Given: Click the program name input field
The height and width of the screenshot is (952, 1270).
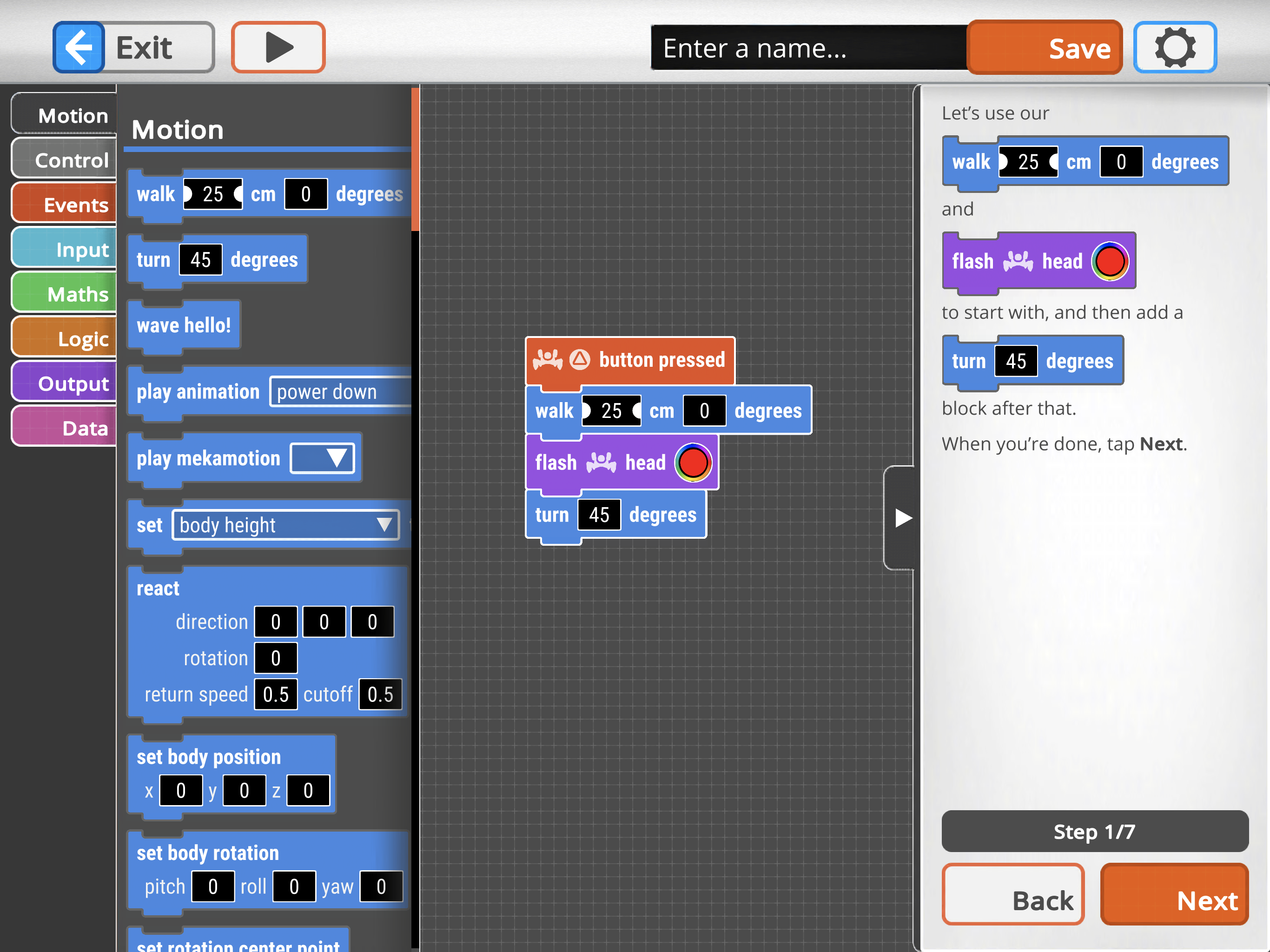Looking at the screenshot, I should pyautogui.click(x=808, y=48).
